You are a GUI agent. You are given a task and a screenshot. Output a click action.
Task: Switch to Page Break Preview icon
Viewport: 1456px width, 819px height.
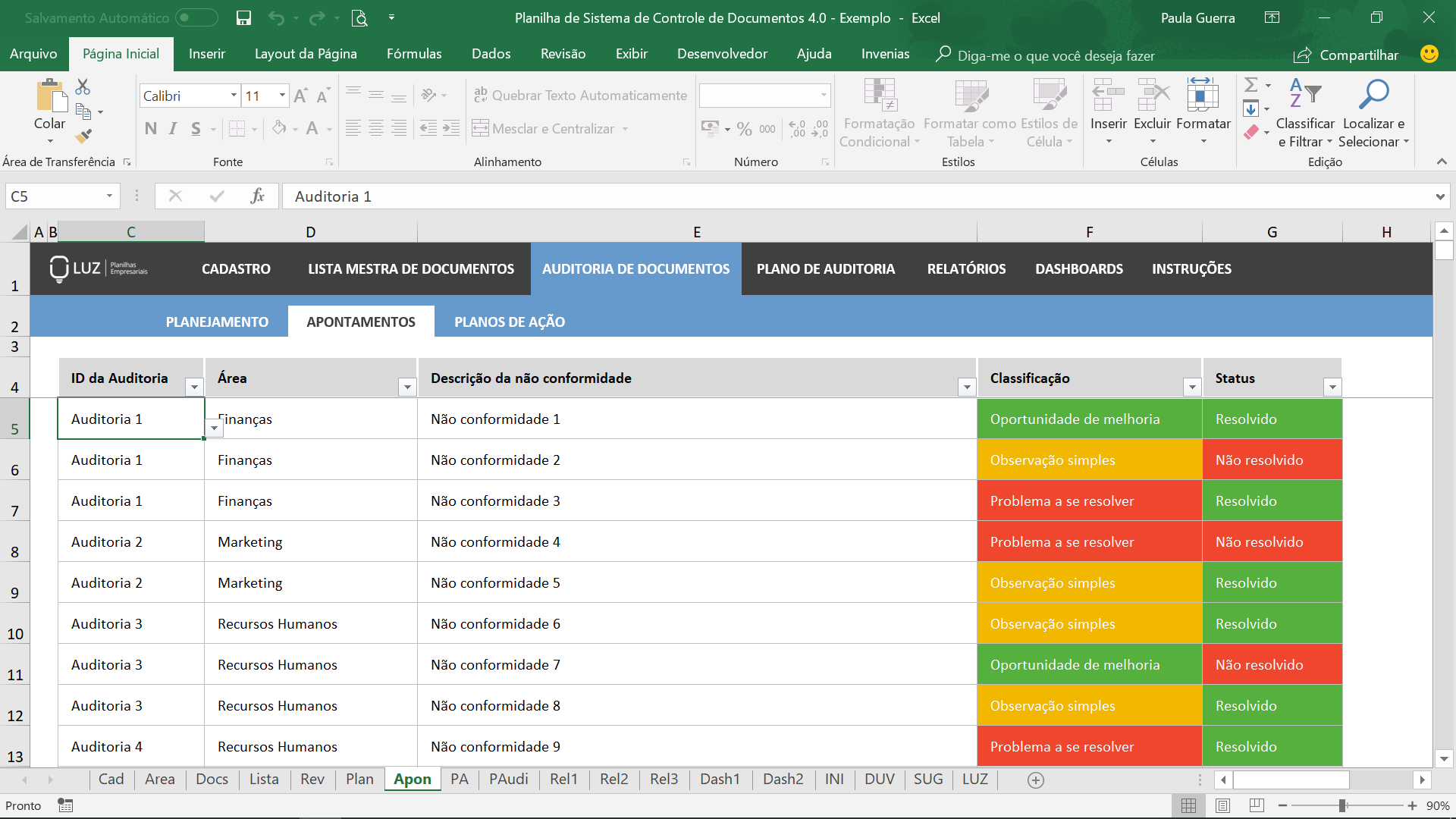pyautogui.click(x=1257, y=805)
